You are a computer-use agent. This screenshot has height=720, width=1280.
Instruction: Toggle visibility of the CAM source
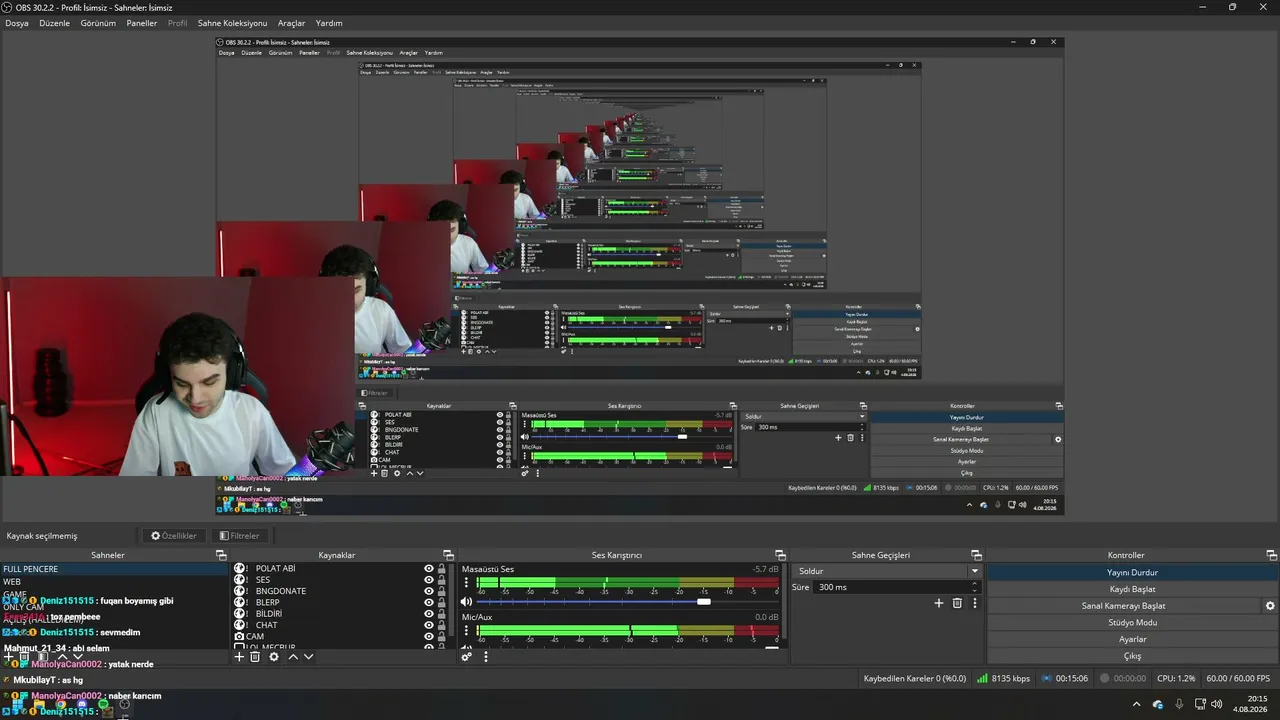[429, 636]
